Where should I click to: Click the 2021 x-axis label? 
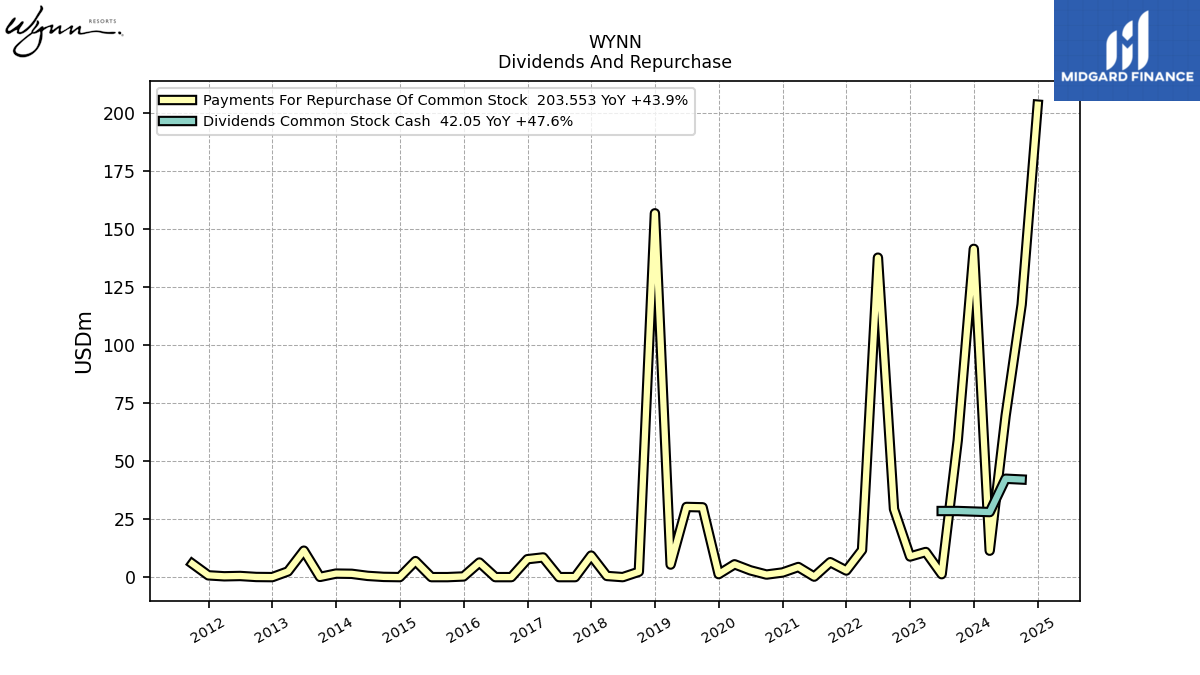coord(781,630)
